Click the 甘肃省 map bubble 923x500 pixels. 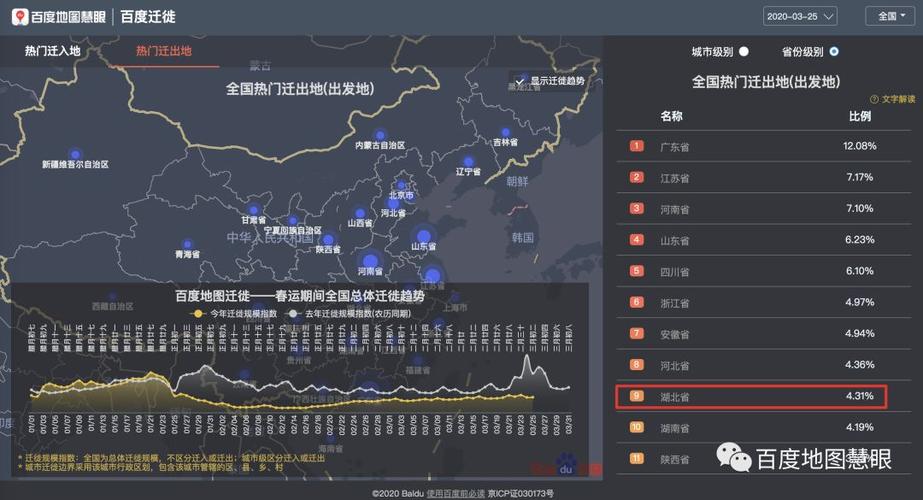pos(254,210)
